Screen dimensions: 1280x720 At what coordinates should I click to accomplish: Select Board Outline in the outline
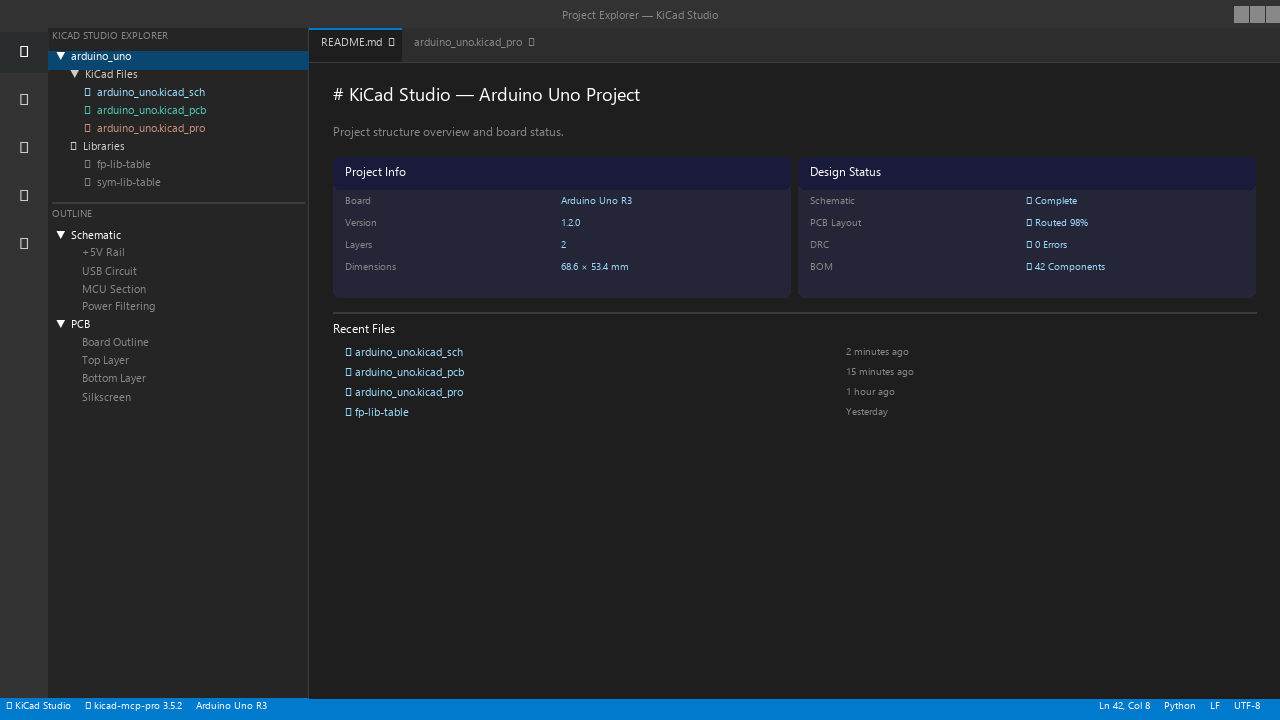tap(115, 342)
